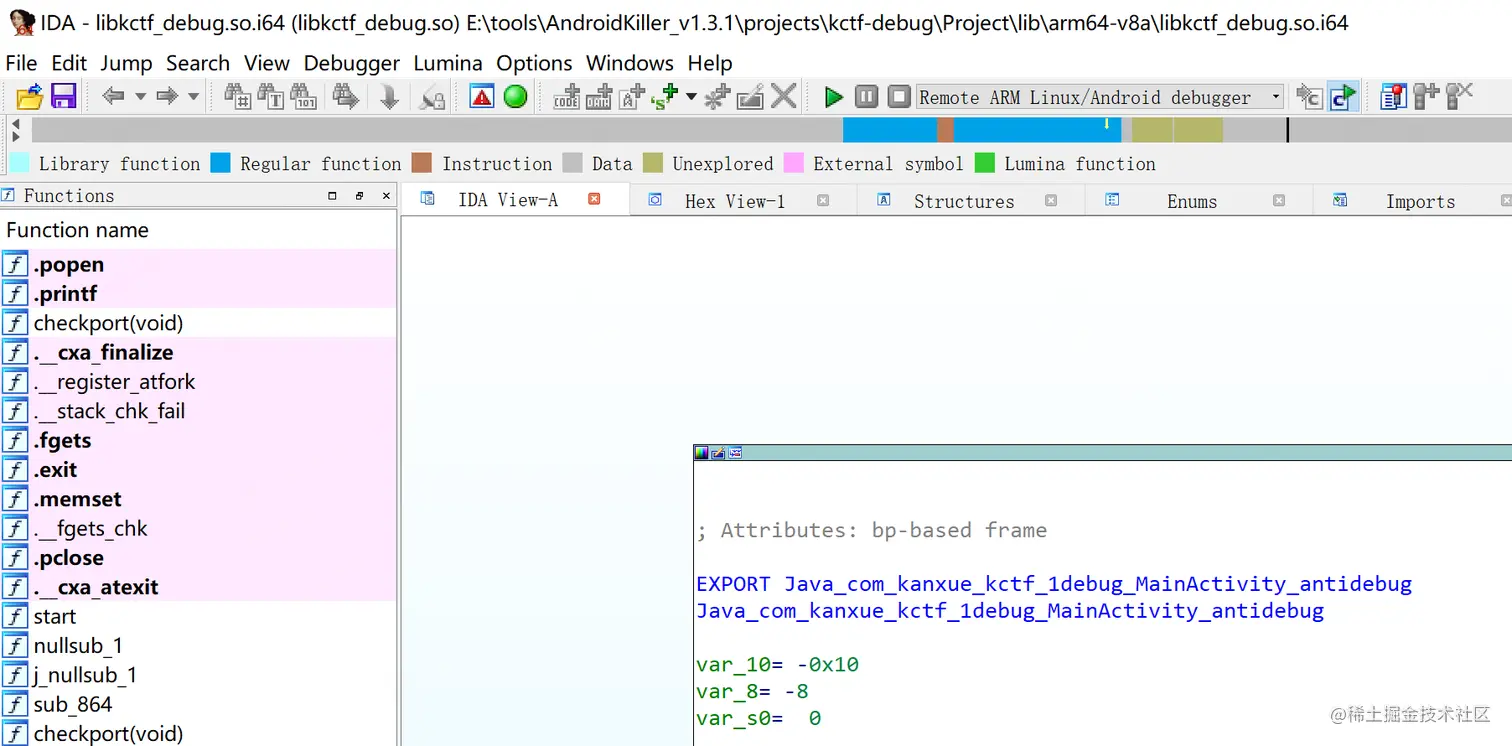Float the Functions panel with restore icon
The height and width of the screenshot is (746, 1512).
tap(359, 196)
